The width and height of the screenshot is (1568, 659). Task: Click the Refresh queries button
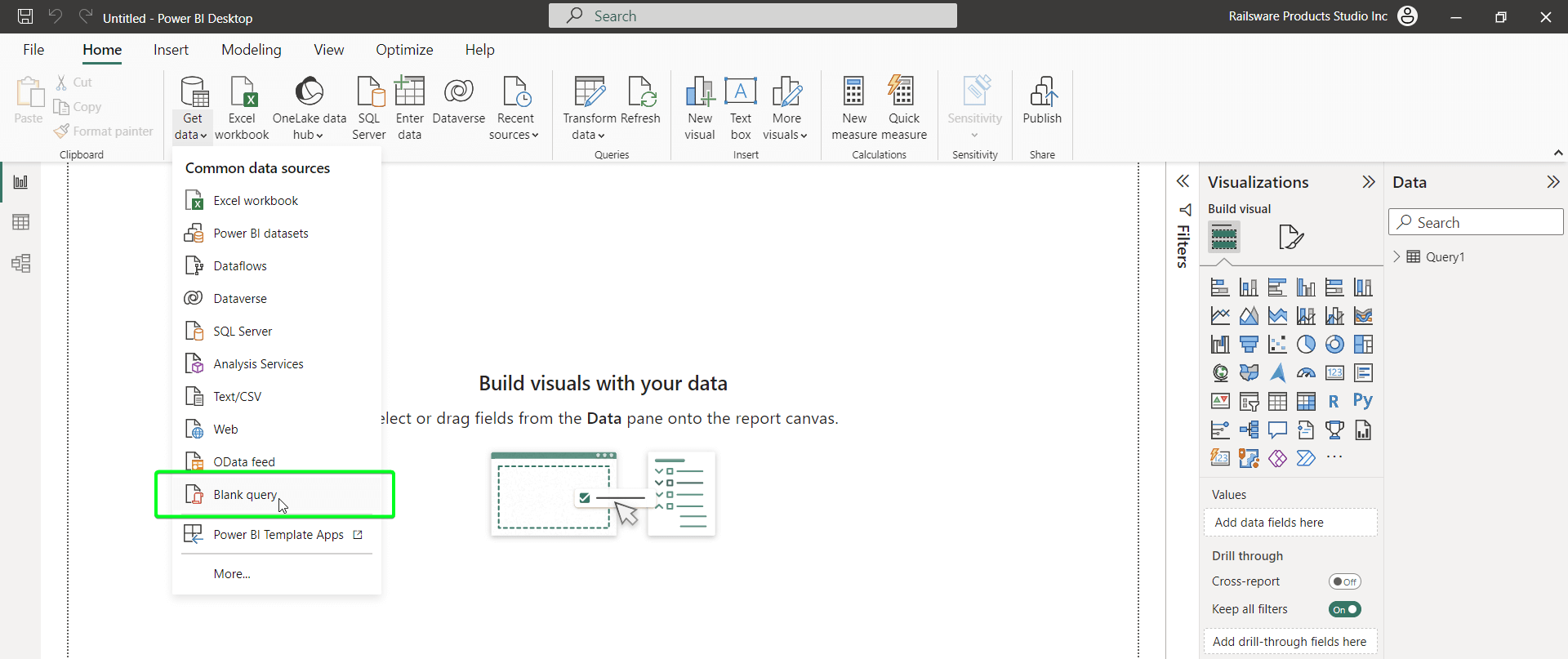pos(640,102)
